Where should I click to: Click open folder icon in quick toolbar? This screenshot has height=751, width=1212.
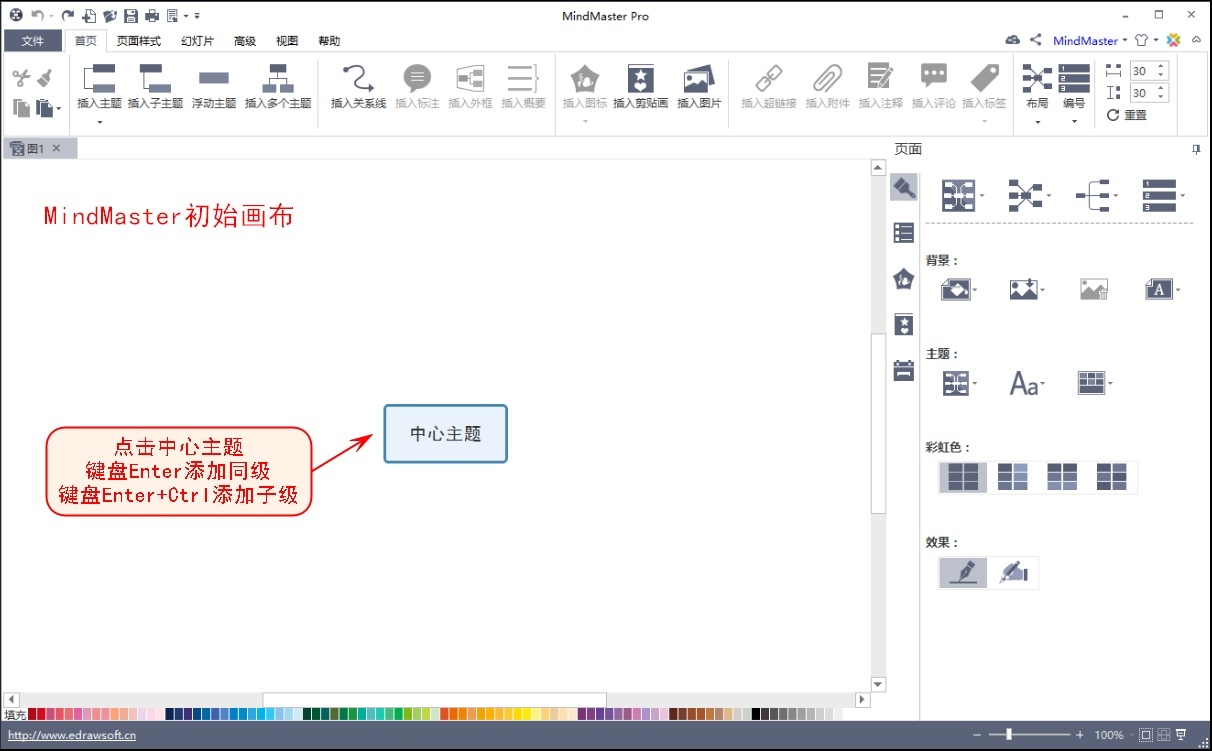tap(109, 15)
